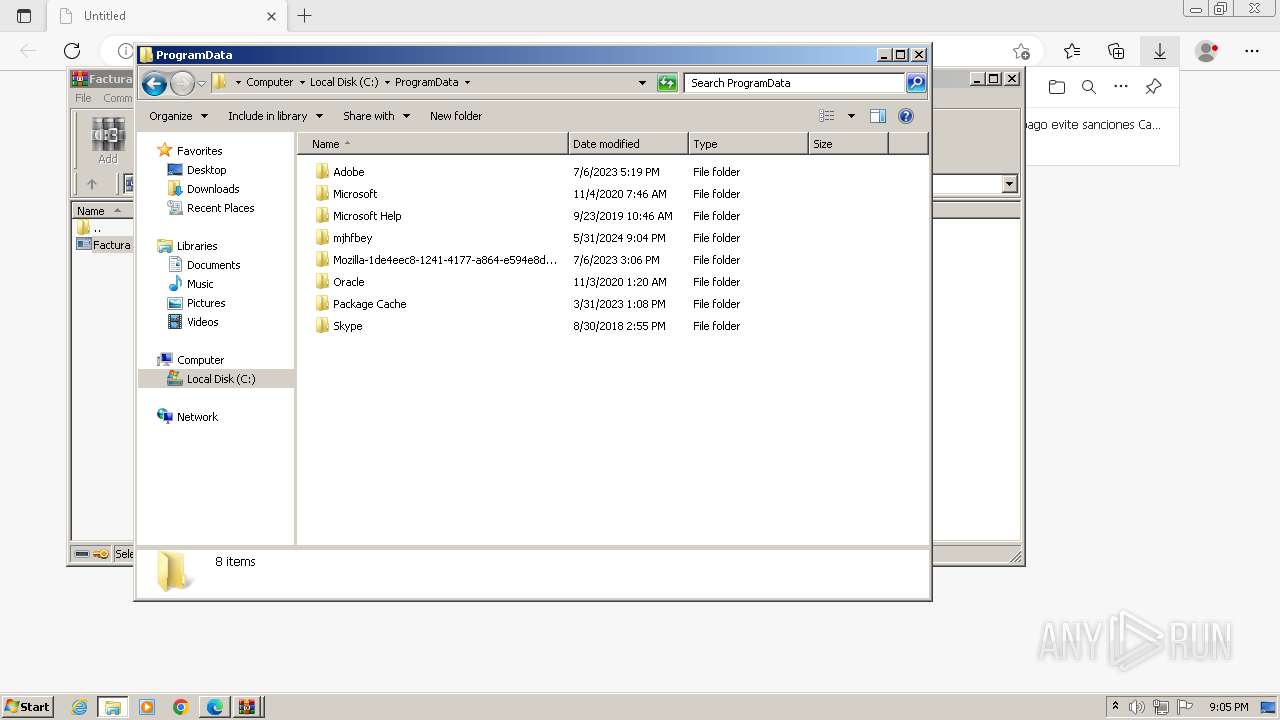Open Downloads in the navigation pane

pos(213,189)
